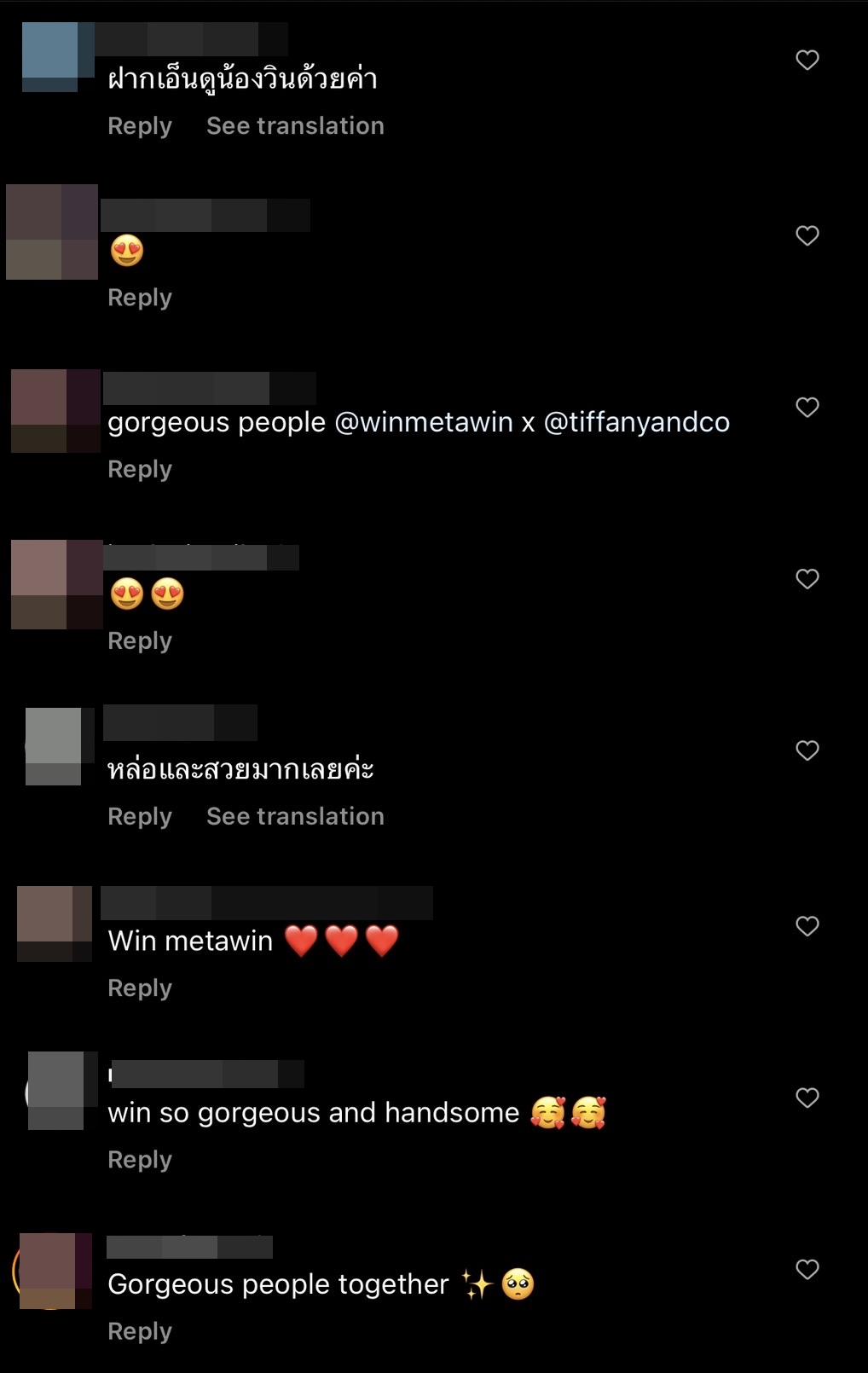Like the หล่อและสวยมากเลยค่ะ comment

[x=807, y=750]
